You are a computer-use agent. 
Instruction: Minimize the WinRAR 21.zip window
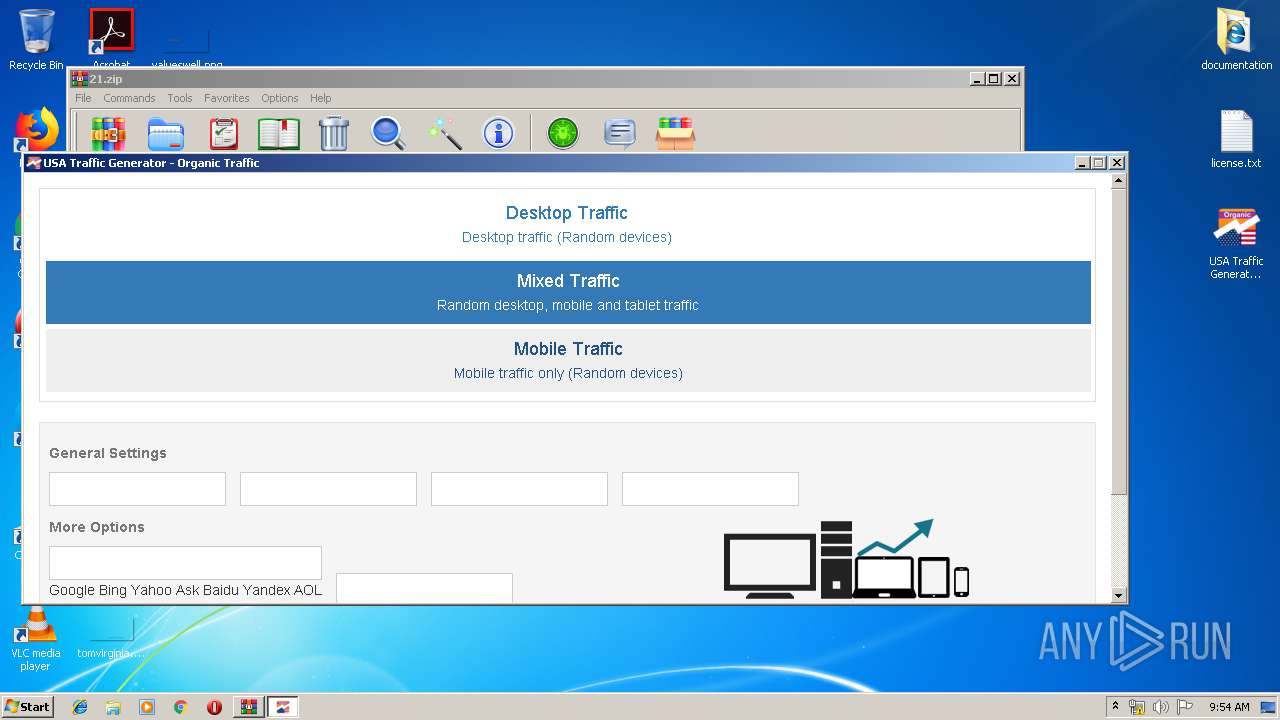(977, 79)
